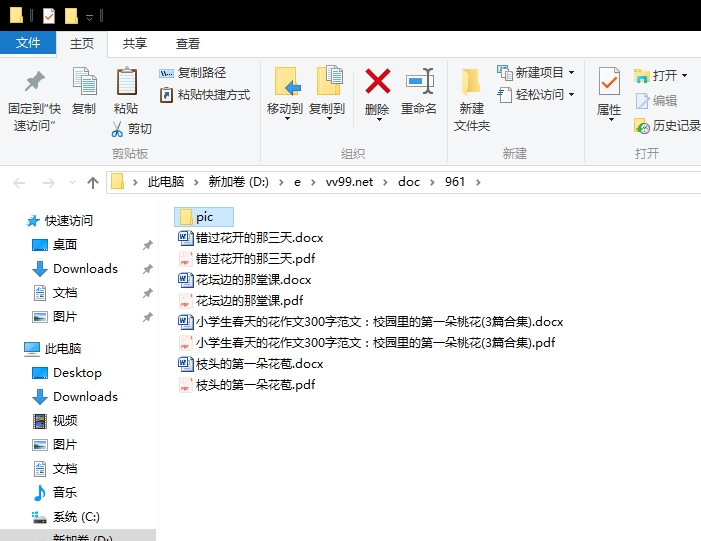Click Copy path (复制路径)
Viewport: 701px width, 541px height.
pos(193,72)
